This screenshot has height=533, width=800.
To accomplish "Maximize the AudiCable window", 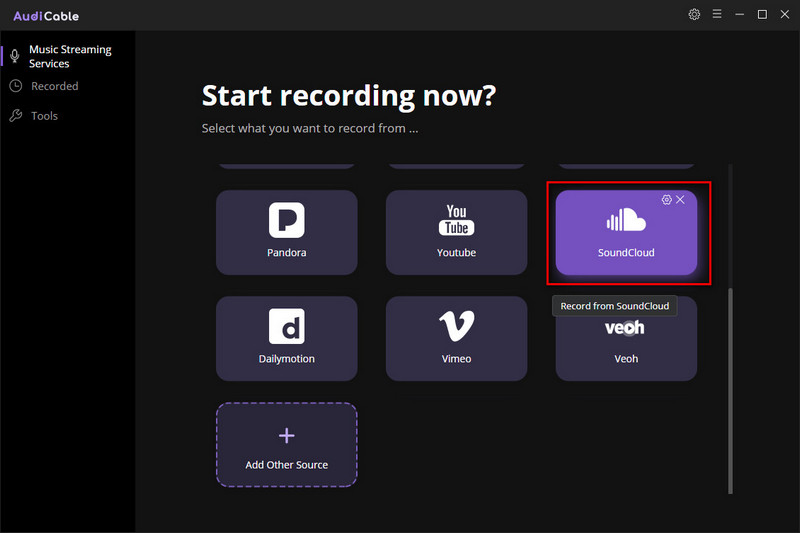I will click(x=762, y=14).
